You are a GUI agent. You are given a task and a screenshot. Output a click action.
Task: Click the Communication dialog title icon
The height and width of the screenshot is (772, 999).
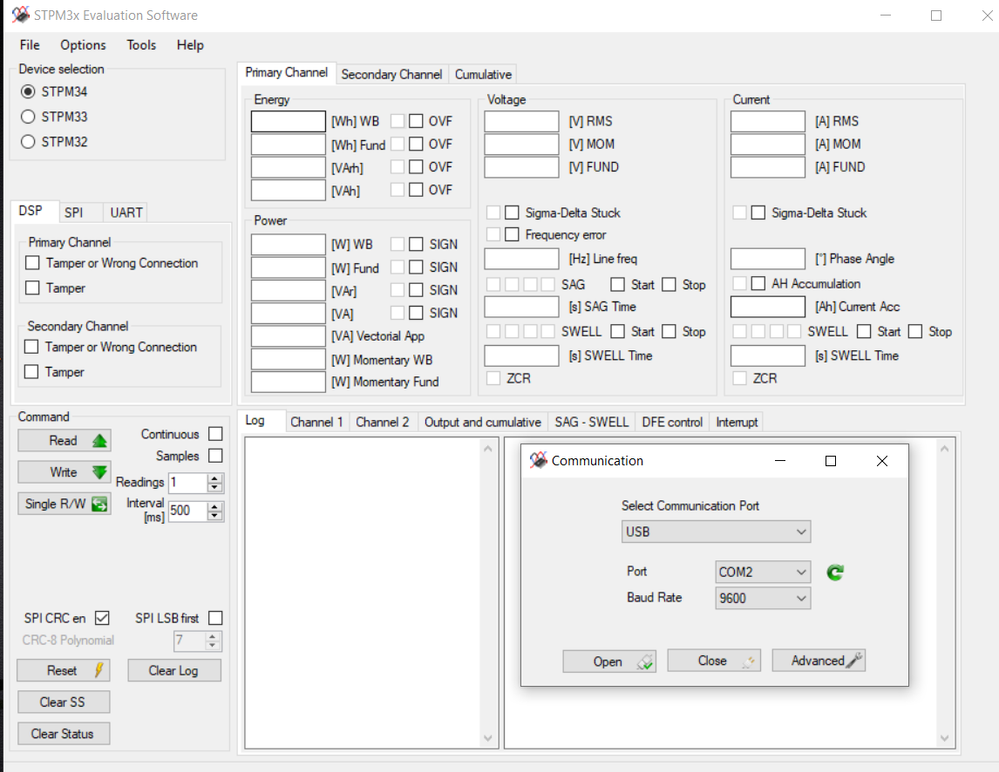click(x=538, y=460)
